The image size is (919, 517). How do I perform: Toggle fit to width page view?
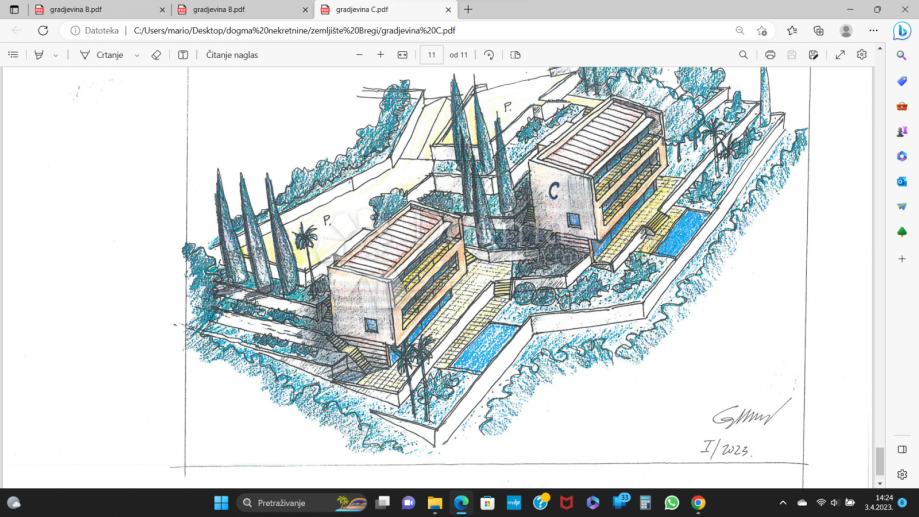click(x=403, y=55)
